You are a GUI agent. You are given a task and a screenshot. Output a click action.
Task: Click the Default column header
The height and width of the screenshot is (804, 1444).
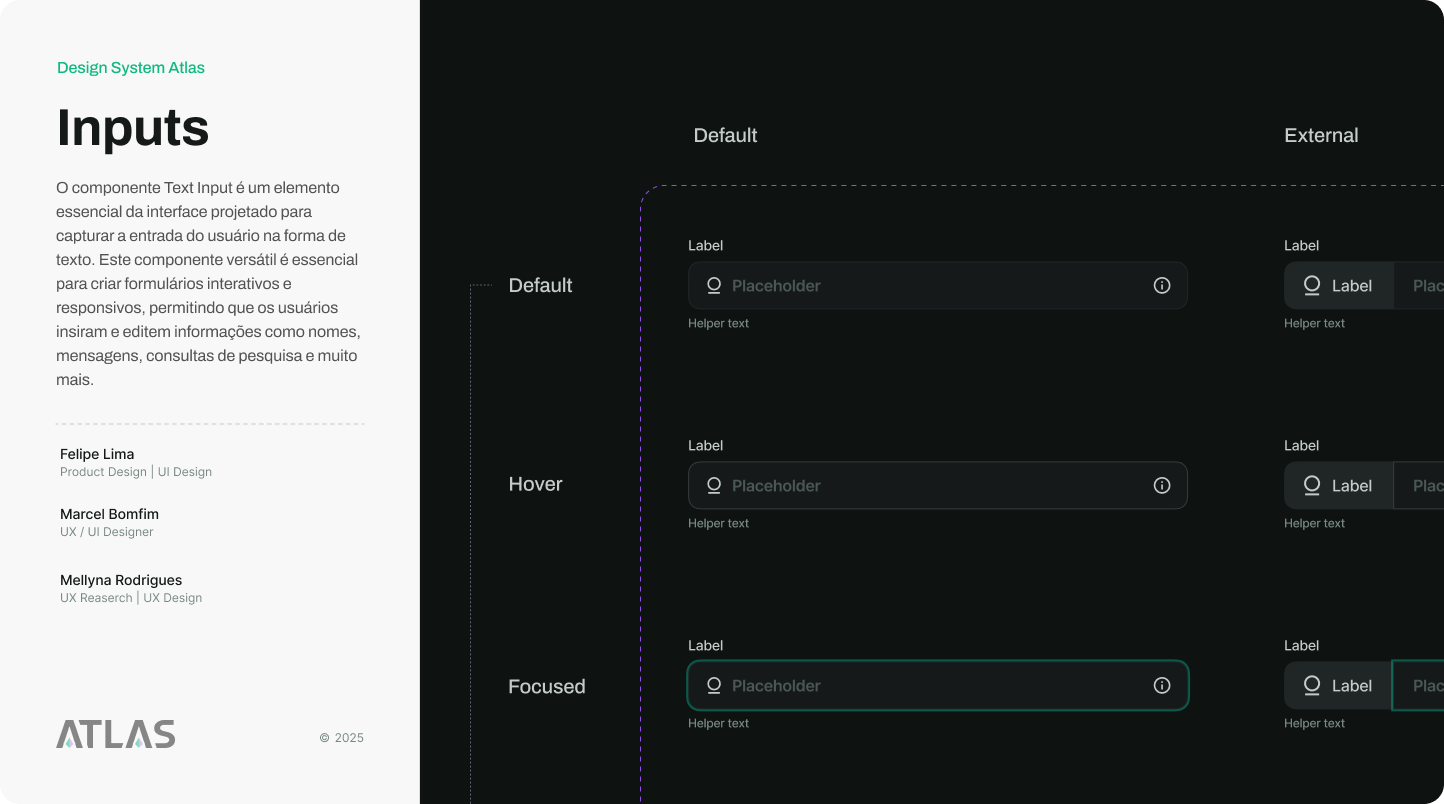[x=725, y=135]
